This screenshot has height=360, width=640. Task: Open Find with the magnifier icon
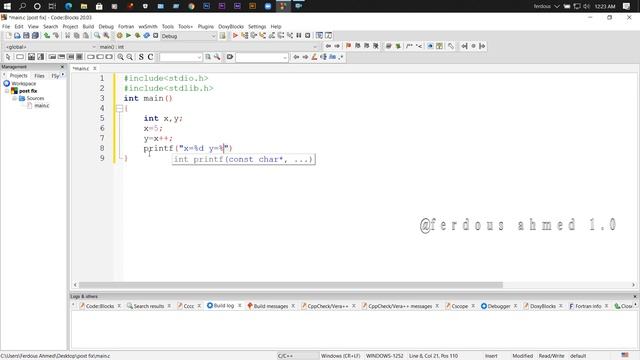(97, 36)
